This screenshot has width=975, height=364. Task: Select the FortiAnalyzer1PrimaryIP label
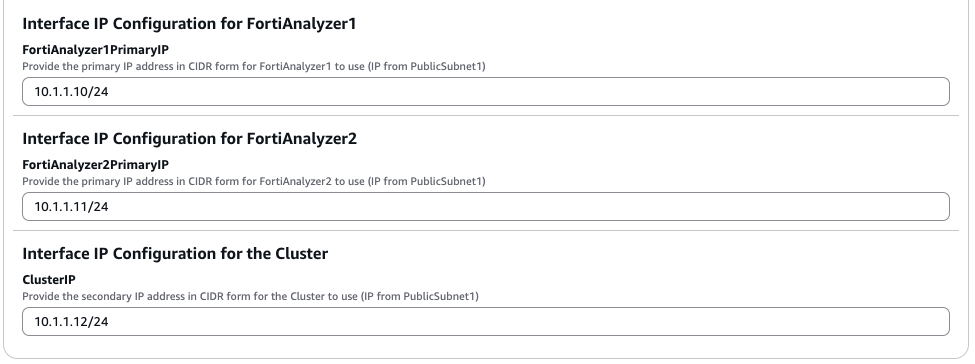coord(96,50)
